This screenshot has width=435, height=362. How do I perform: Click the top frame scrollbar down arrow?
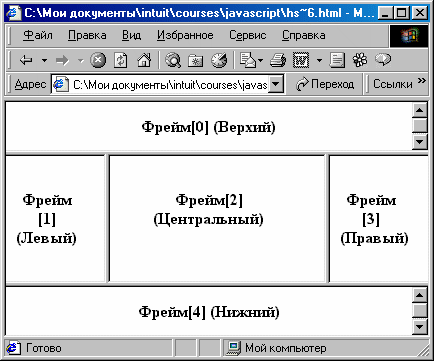[420, 142]
